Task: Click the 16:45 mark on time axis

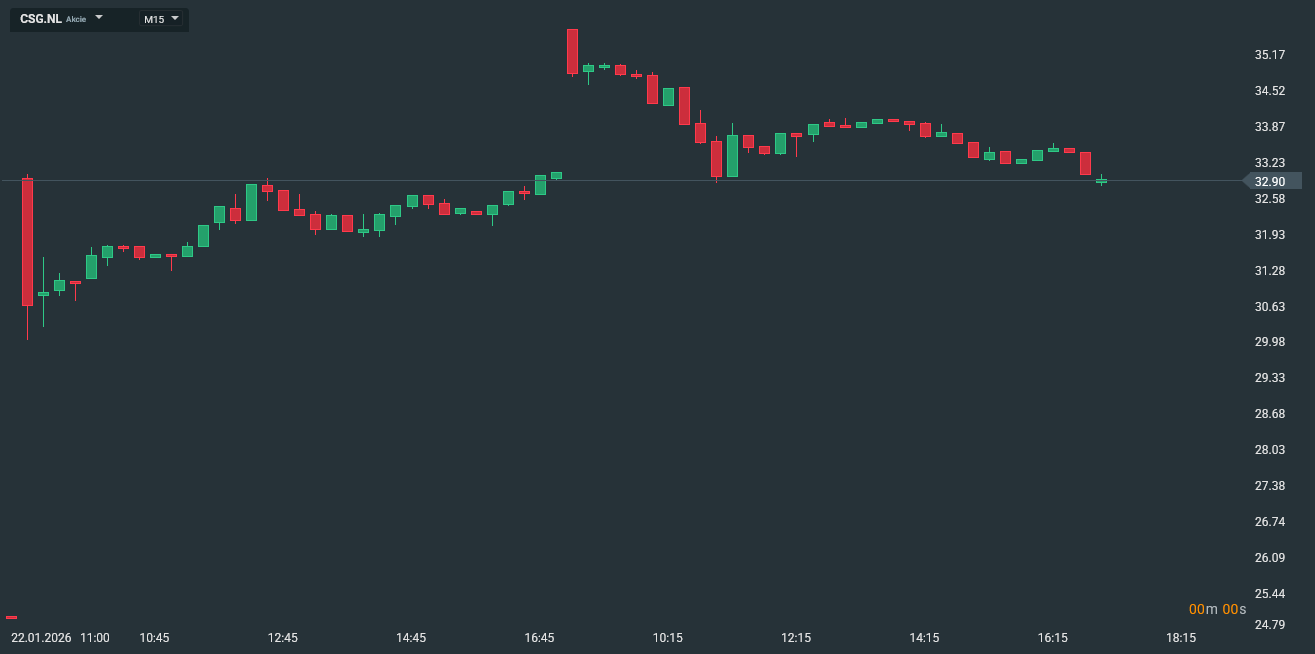Action: point(539,637)
